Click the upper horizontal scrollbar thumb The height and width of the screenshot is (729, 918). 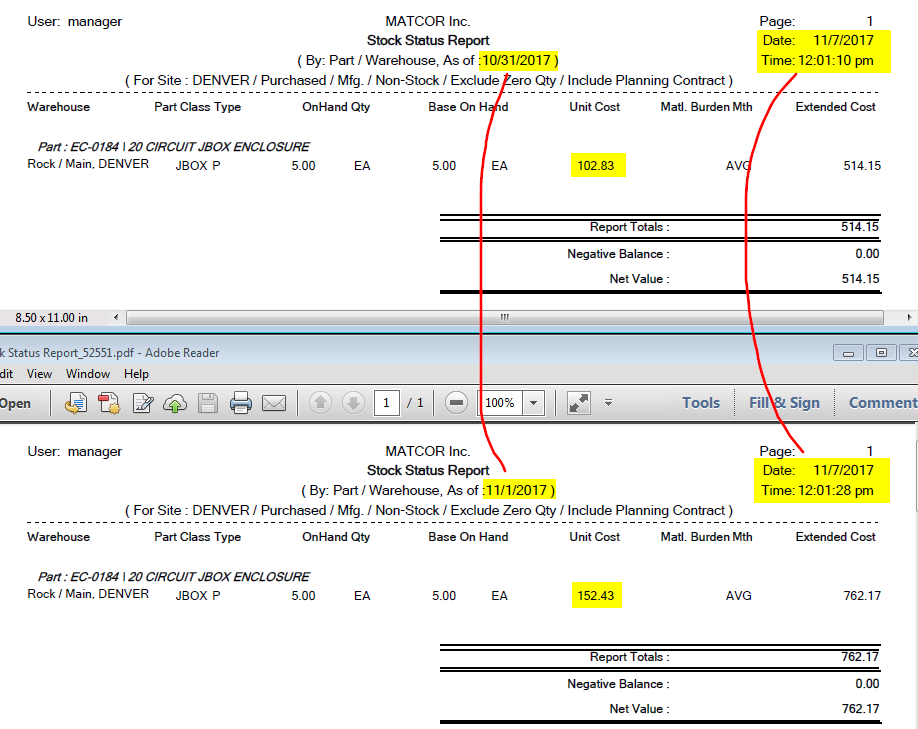point(505,317)
